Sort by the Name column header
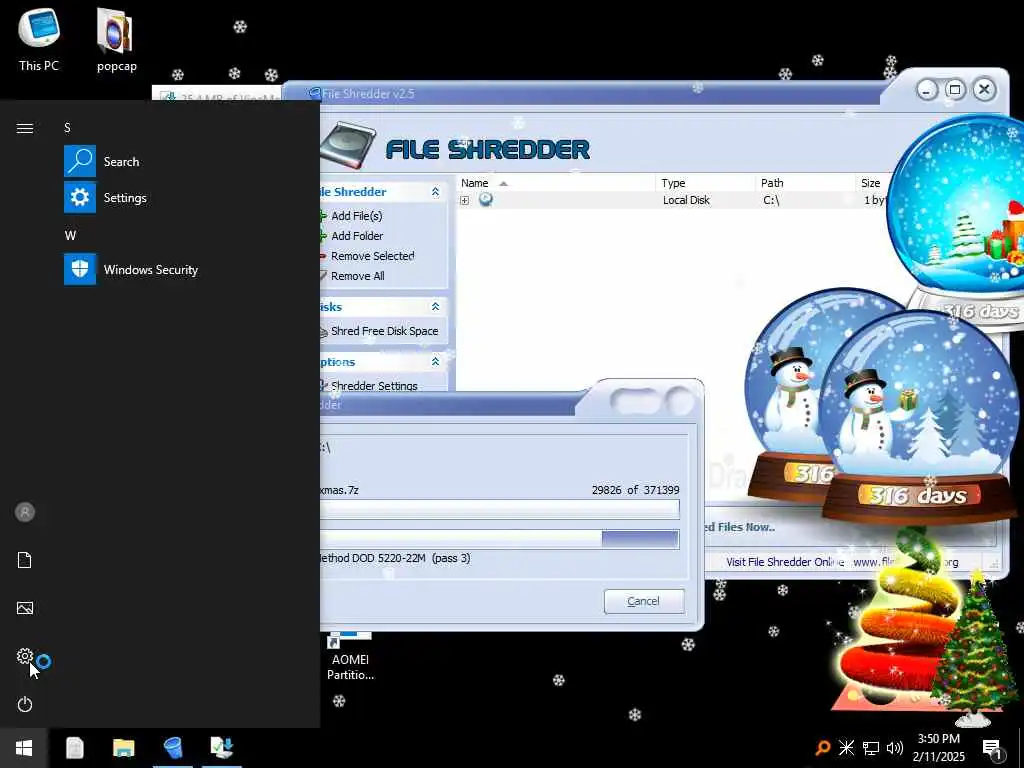Image resolution: width=1024 pixels, height=768 pixels. pyautogui.click(x=555, y=183)
